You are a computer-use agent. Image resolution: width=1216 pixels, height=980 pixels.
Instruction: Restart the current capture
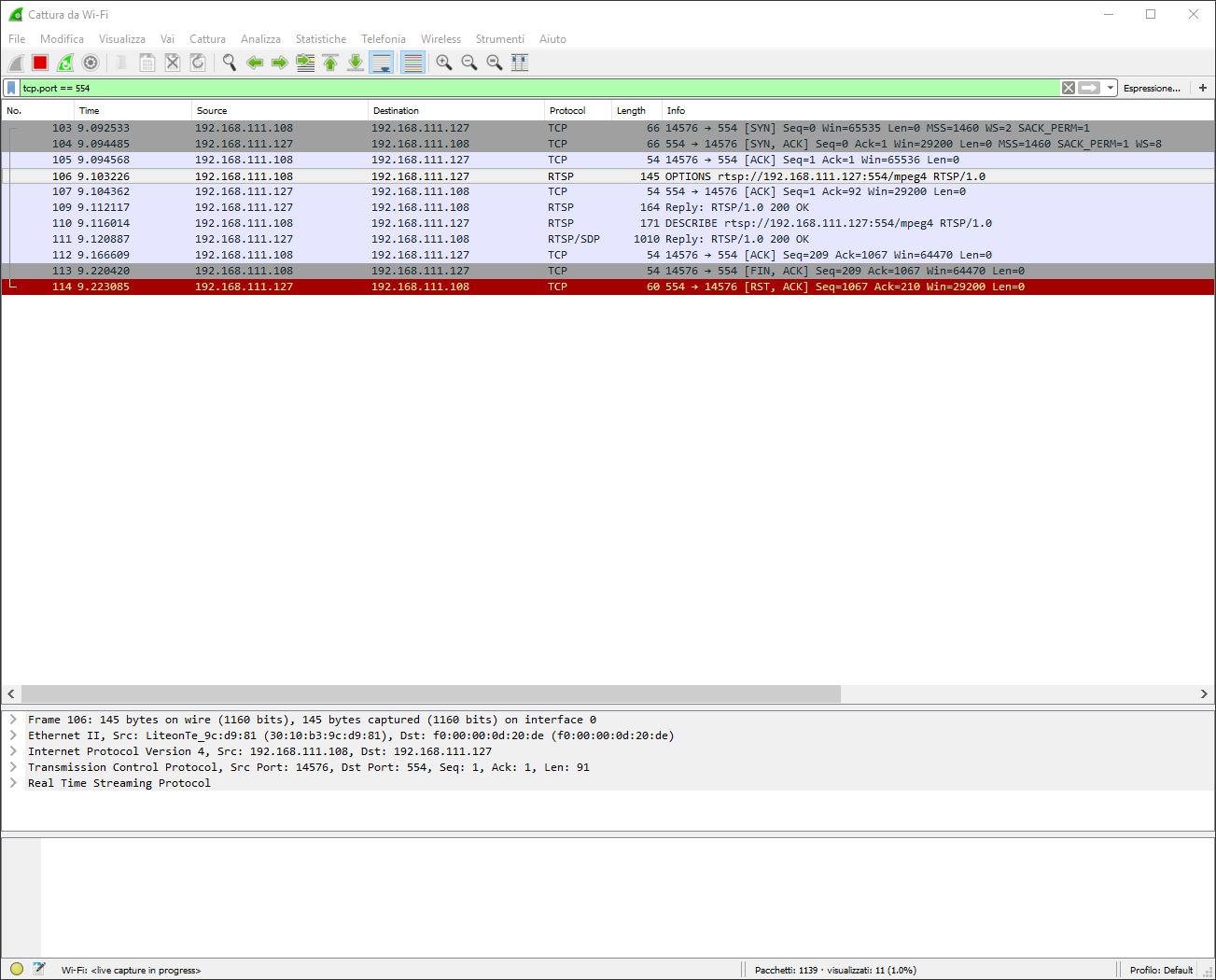tap(63, 62)
